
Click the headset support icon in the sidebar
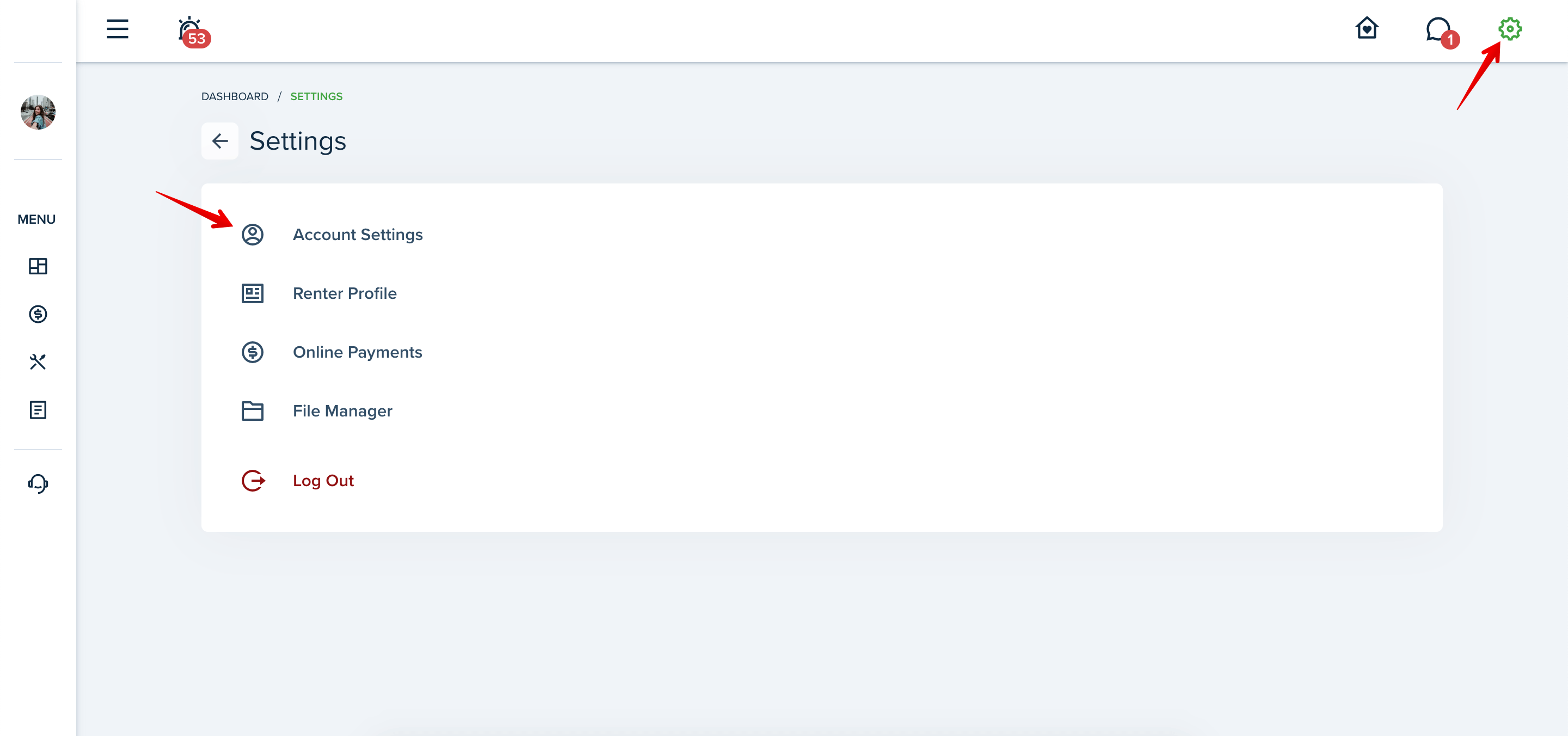38,483
